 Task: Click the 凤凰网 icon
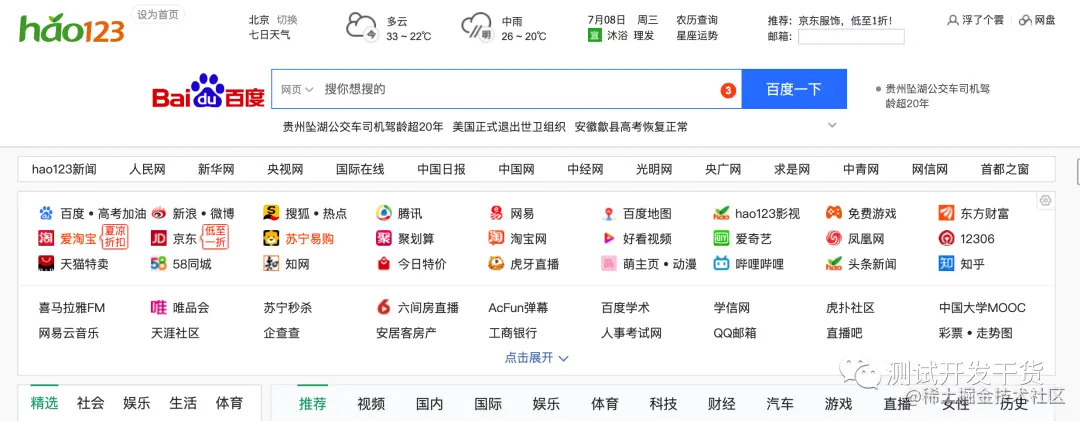point(833,238)
